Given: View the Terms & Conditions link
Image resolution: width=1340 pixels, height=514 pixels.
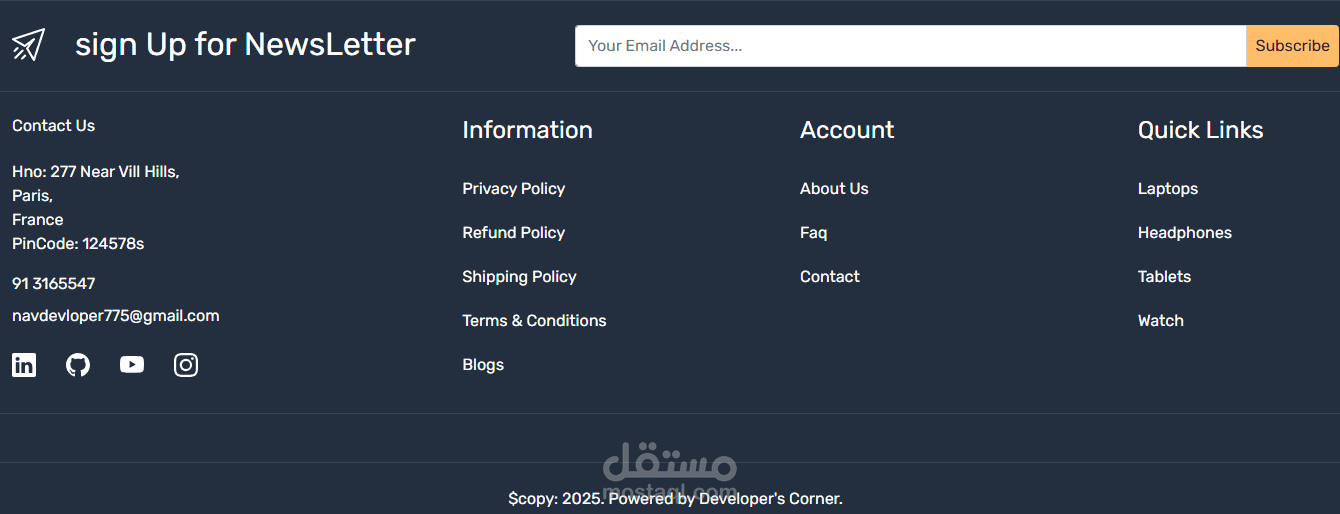Looking at the screenshot, I should click(534, 321).
